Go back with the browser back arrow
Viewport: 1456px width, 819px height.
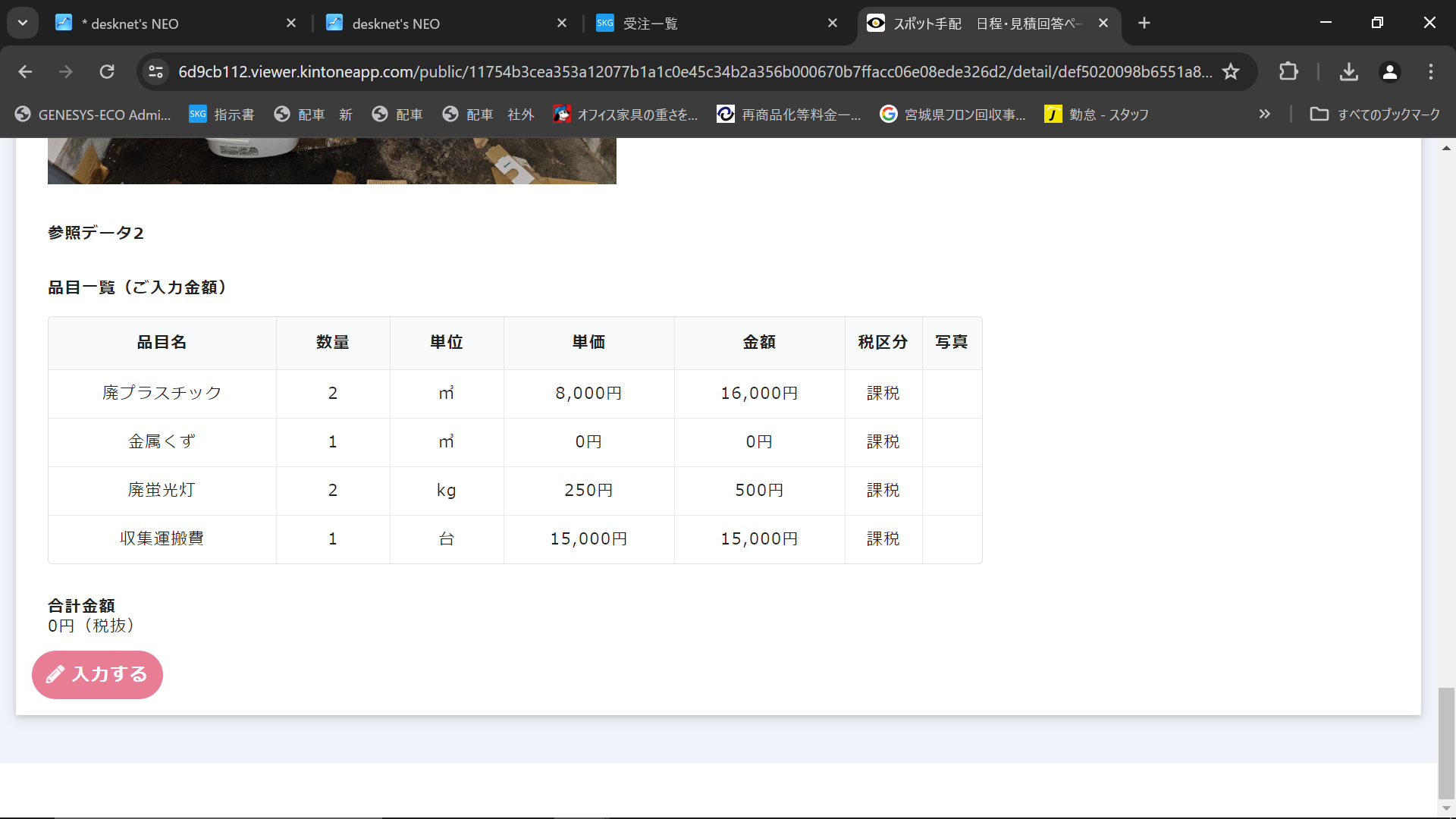tap(25, 71)
